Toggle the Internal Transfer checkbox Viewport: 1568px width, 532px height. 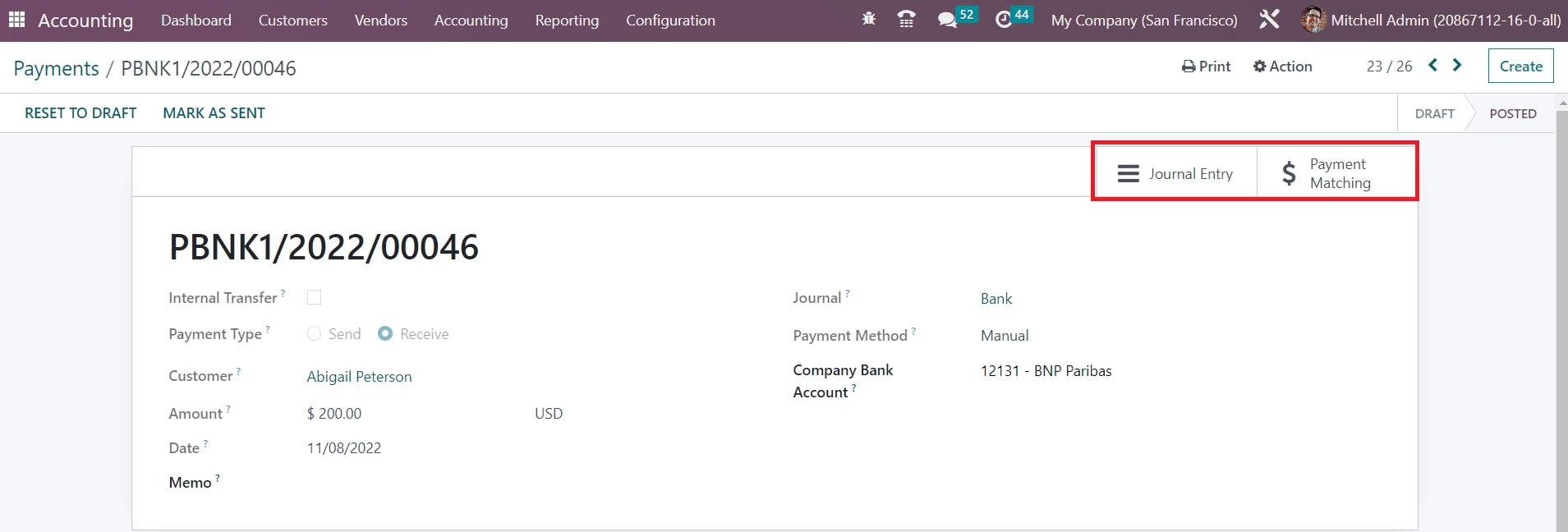coord(314,297)
